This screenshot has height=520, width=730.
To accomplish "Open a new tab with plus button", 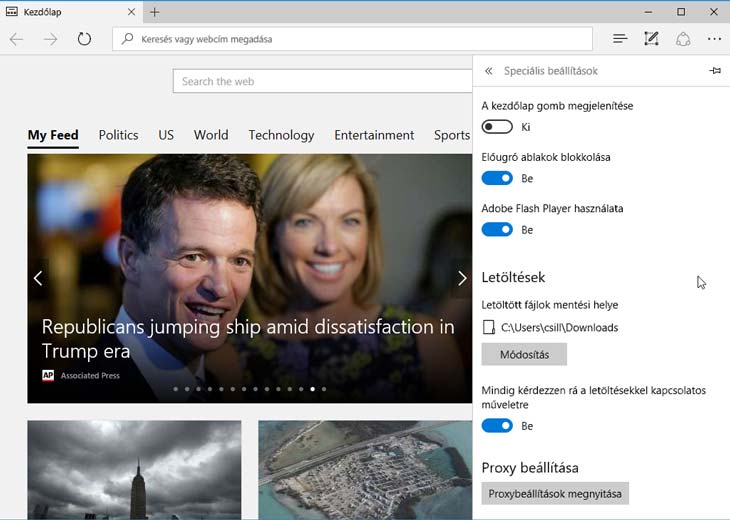I will (155, 12).
